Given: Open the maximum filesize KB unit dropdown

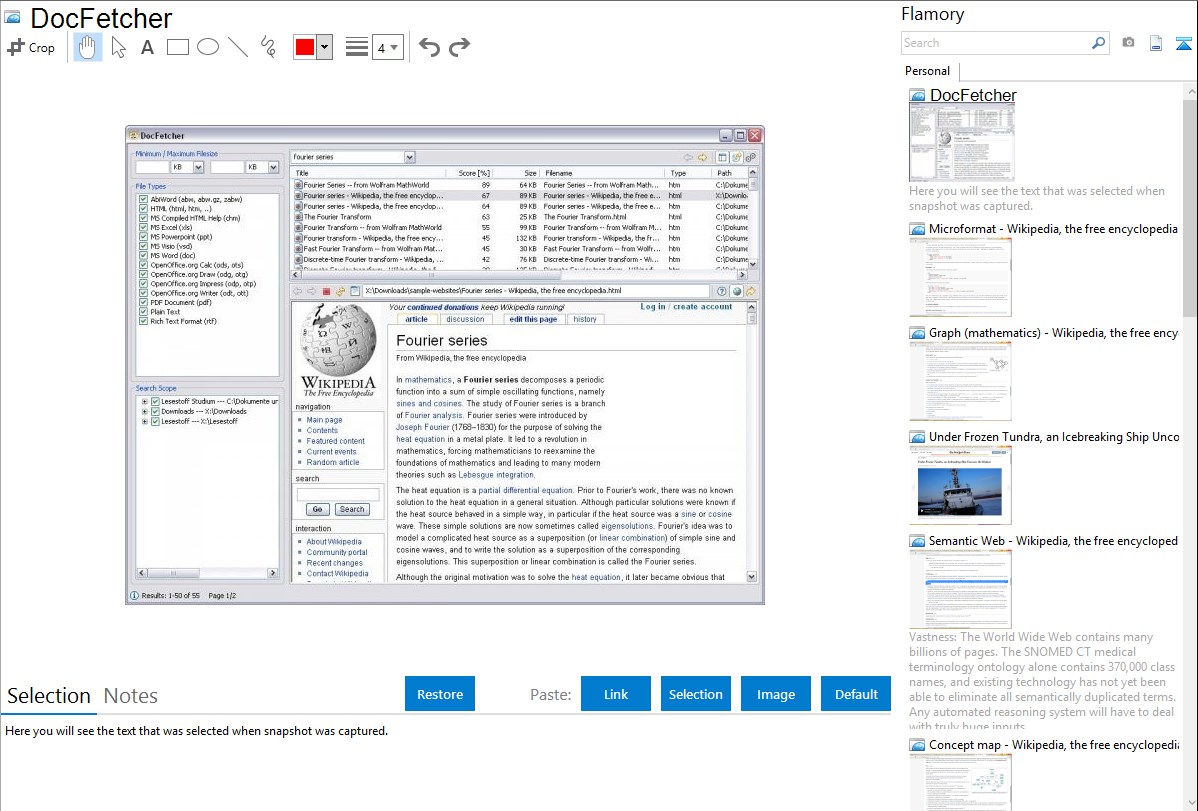Looking at the screenshot, I should (273, 167).
